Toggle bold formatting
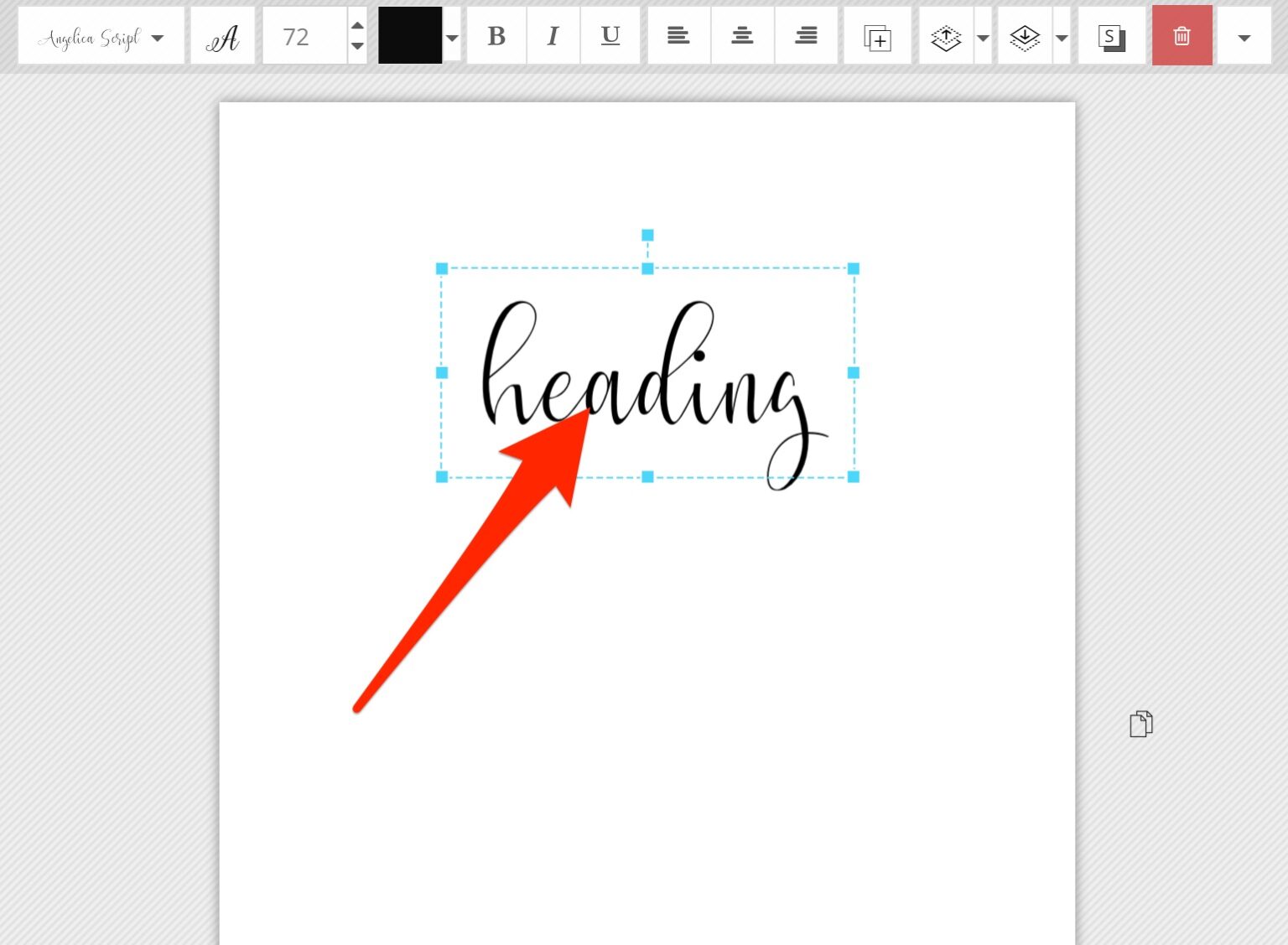The image size is (1288, 945). [496, 36]
